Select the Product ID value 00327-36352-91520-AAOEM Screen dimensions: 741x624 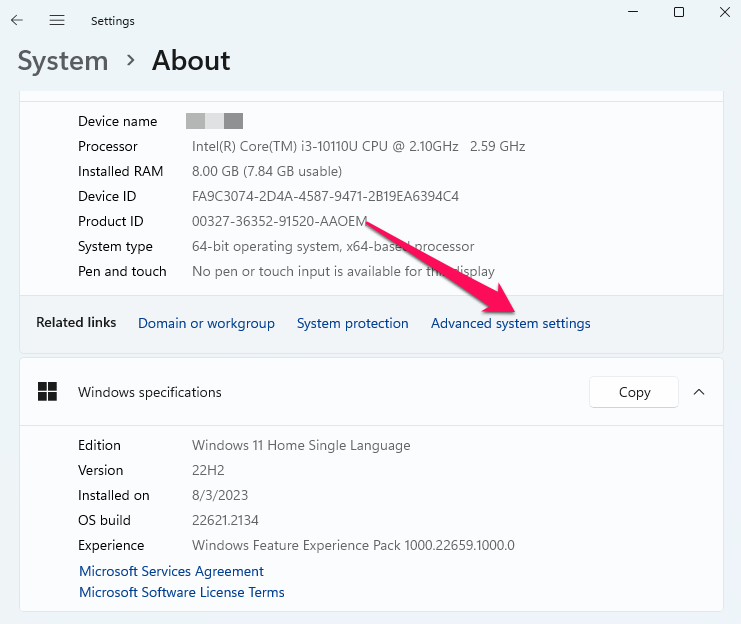tap(279, 221)
